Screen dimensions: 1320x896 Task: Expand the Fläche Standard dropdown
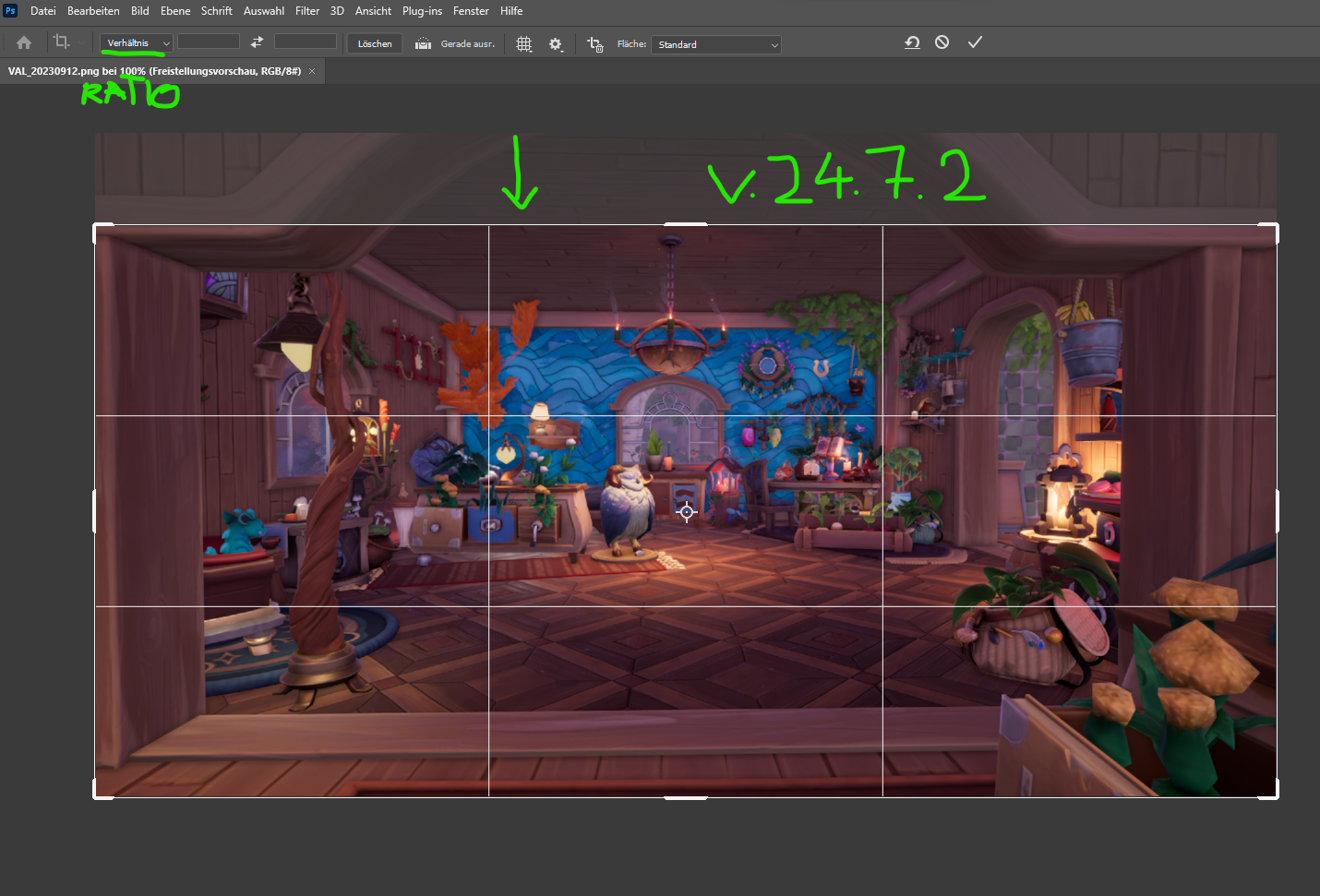(716, 44)
